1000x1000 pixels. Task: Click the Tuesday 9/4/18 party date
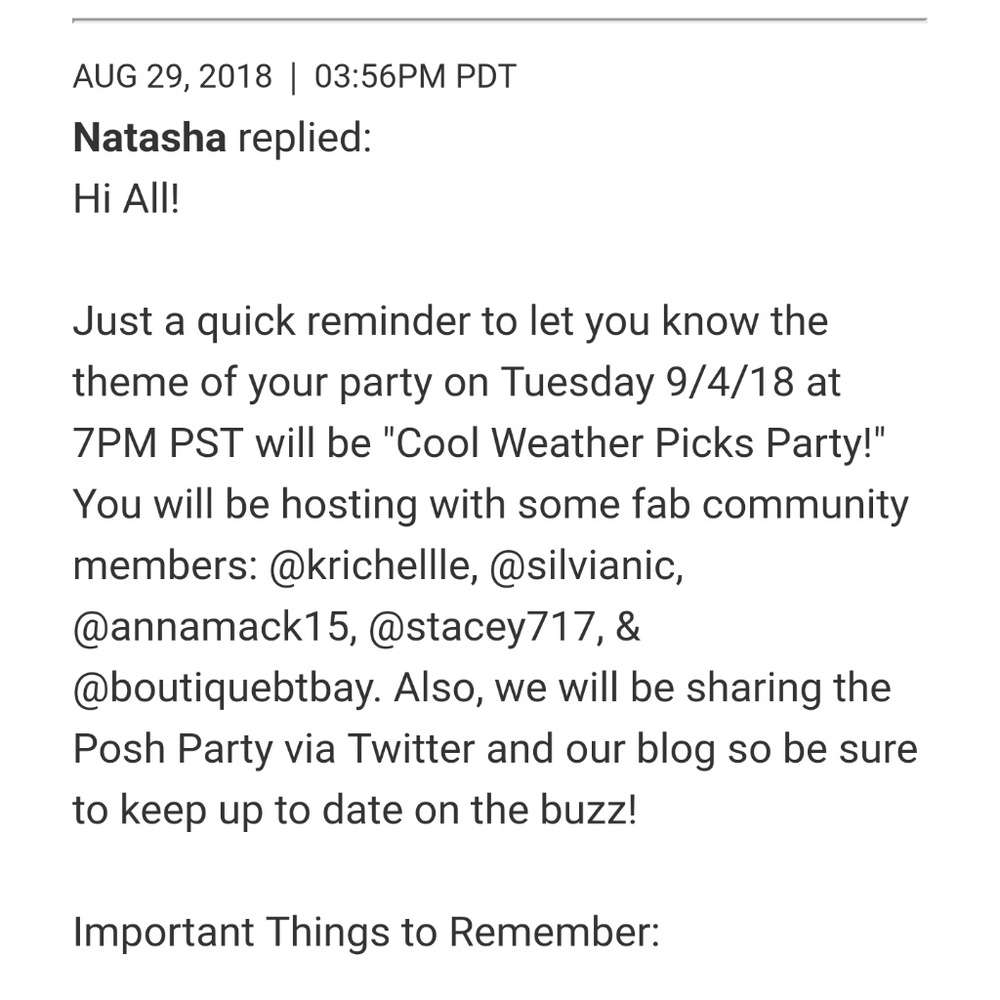coord(647,381)
